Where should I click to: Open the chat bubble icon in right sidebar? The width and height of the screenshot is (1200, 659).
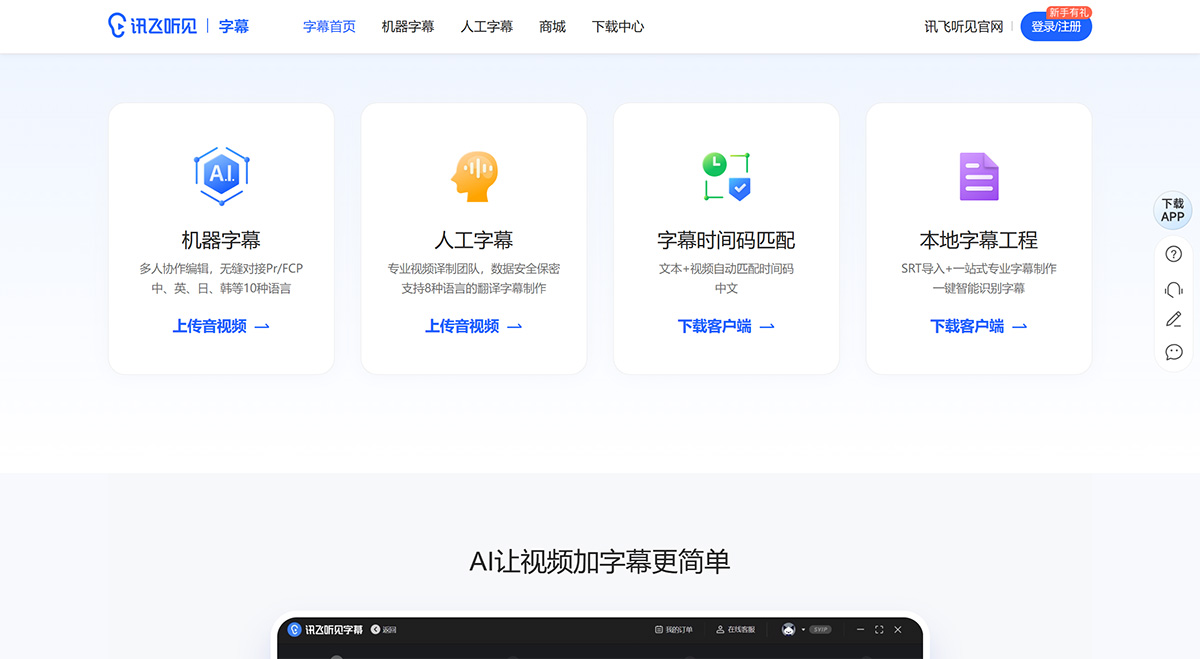click(1173, 351)
